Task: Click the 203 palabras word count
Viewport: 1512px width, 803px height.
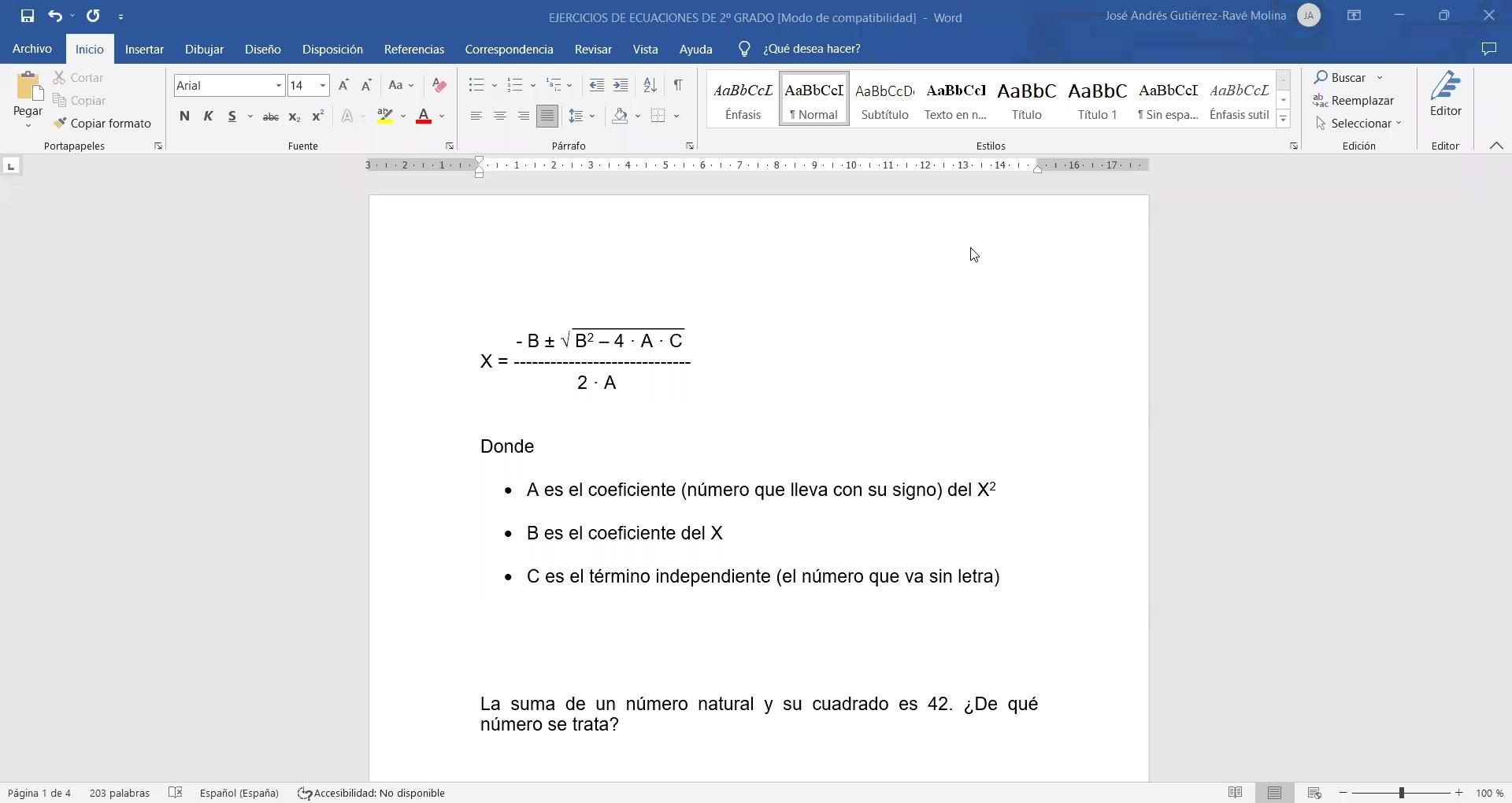Action: [120, 793]
